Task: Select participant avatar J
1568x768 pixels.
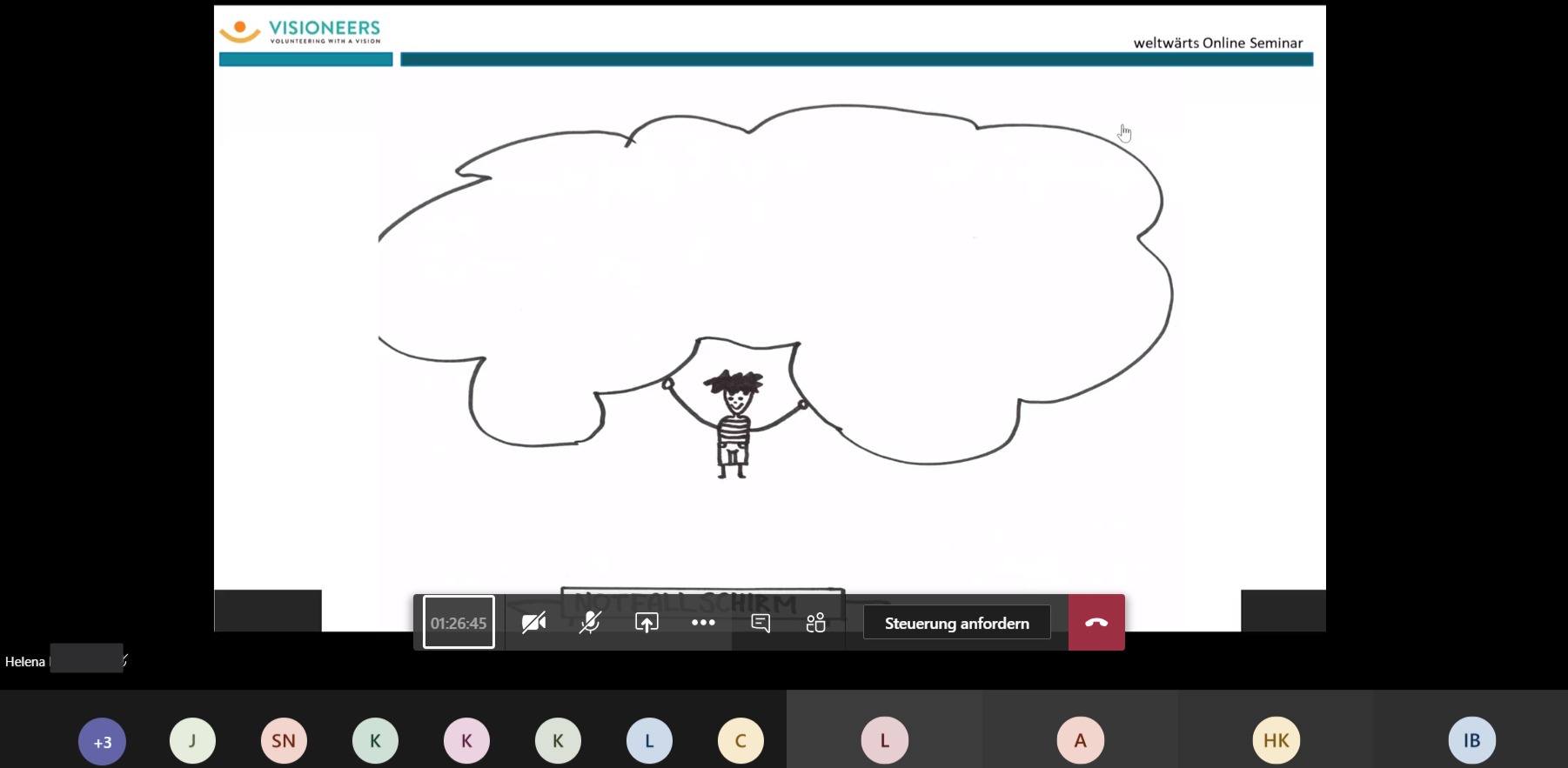Action: tap(192, 741)
